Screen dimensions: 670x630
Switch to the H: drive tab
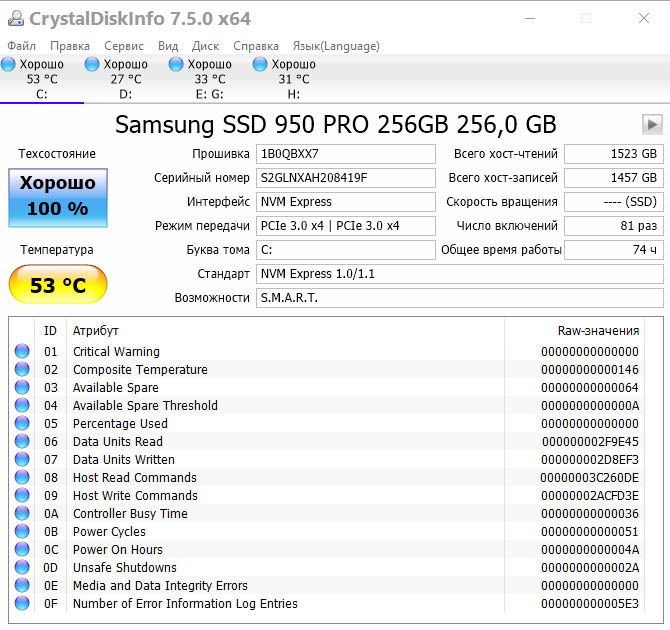click(294, 79)
